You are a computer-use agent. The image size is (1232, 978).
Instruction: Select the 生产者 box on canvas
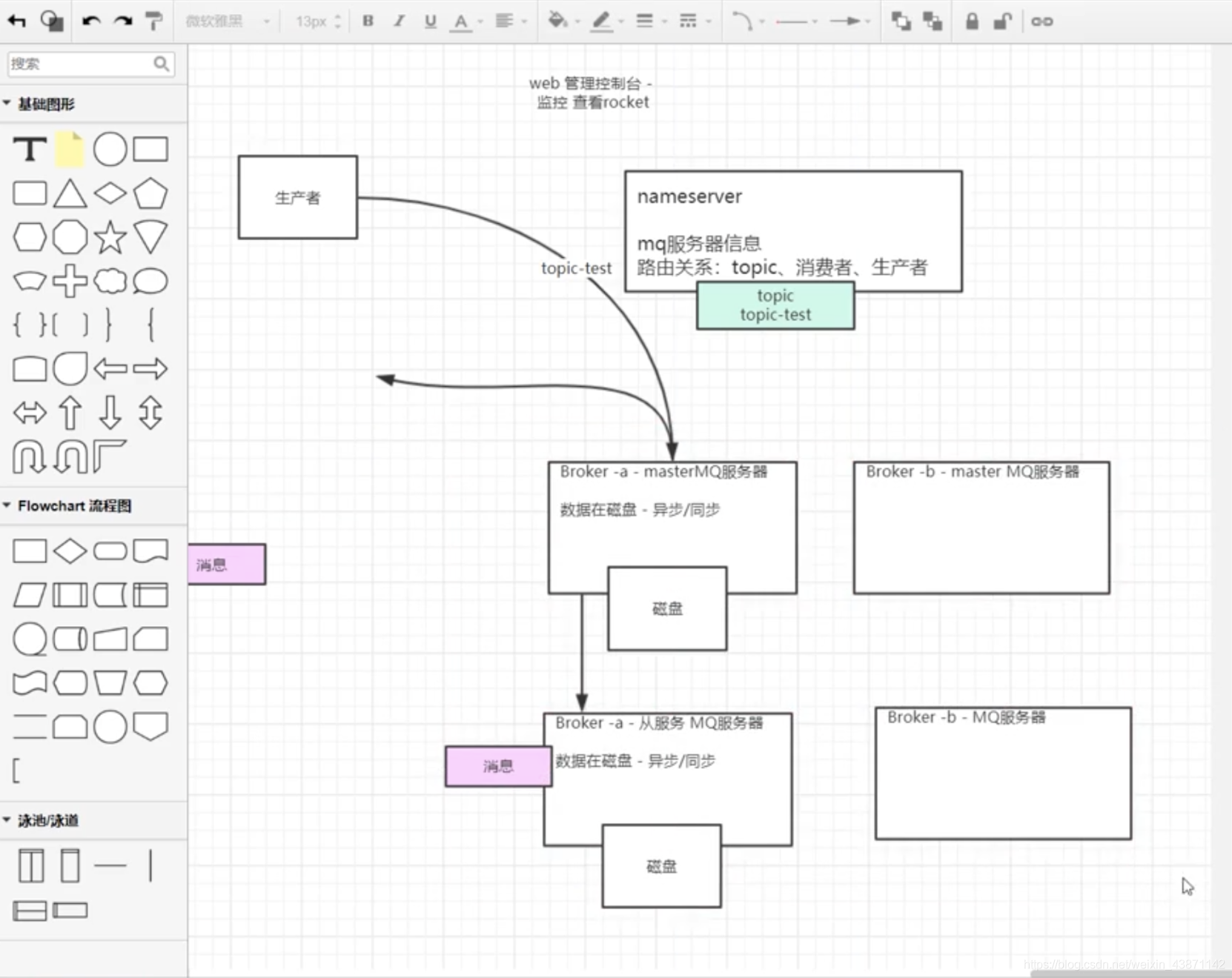(x=297, y=197)
